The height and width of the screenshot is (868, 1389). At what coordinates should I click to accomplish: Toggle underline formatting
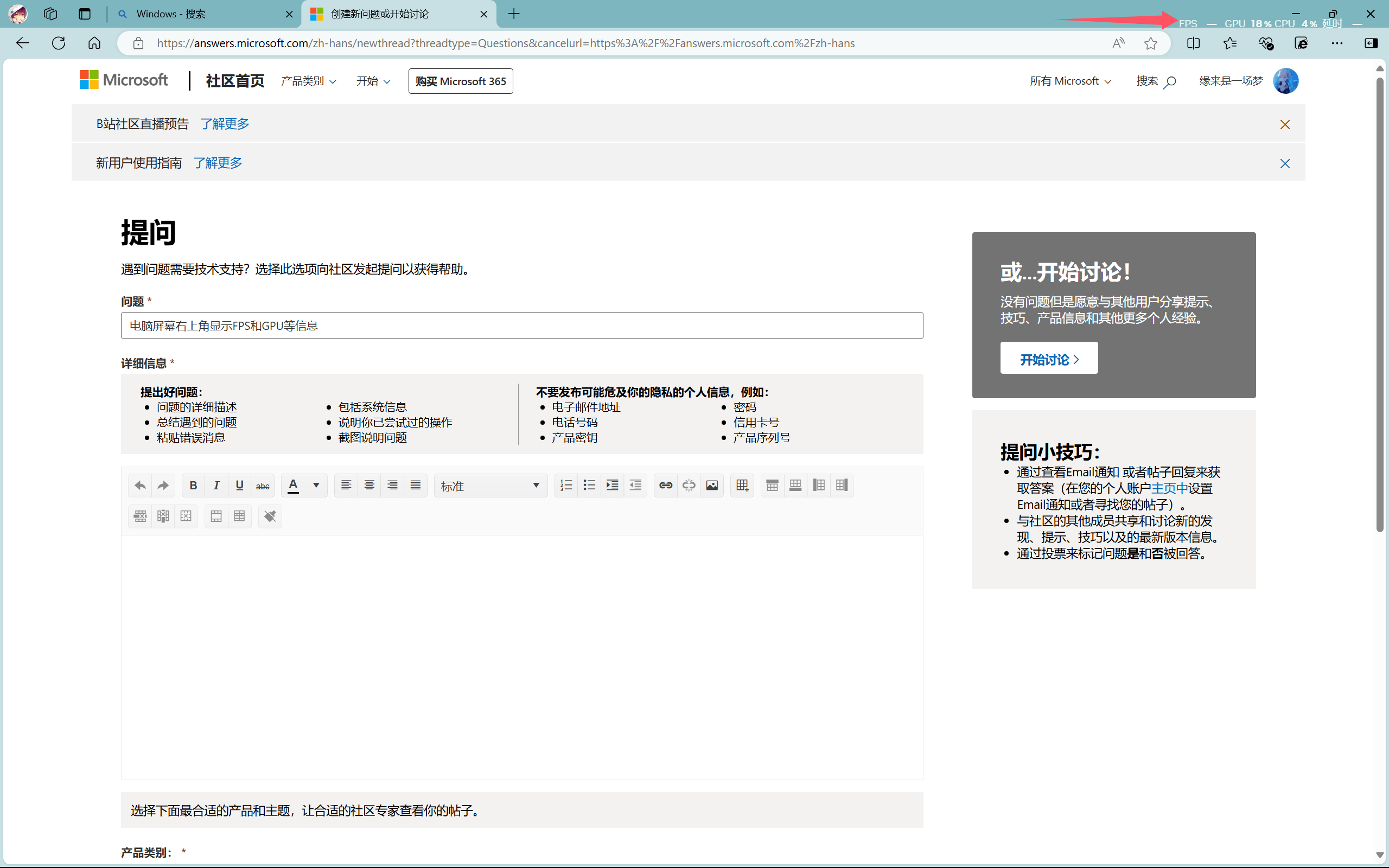click(x=239, y=485)
